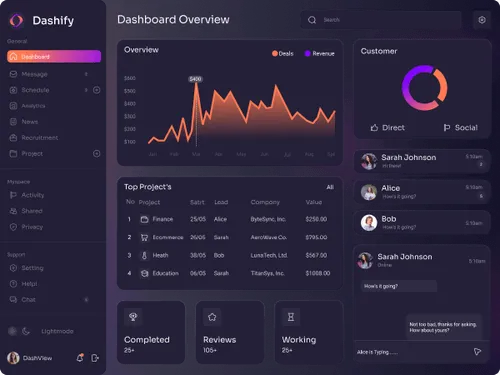Open the Working 25+ card
The image size is (500, 375).
[x=309, y=332]
